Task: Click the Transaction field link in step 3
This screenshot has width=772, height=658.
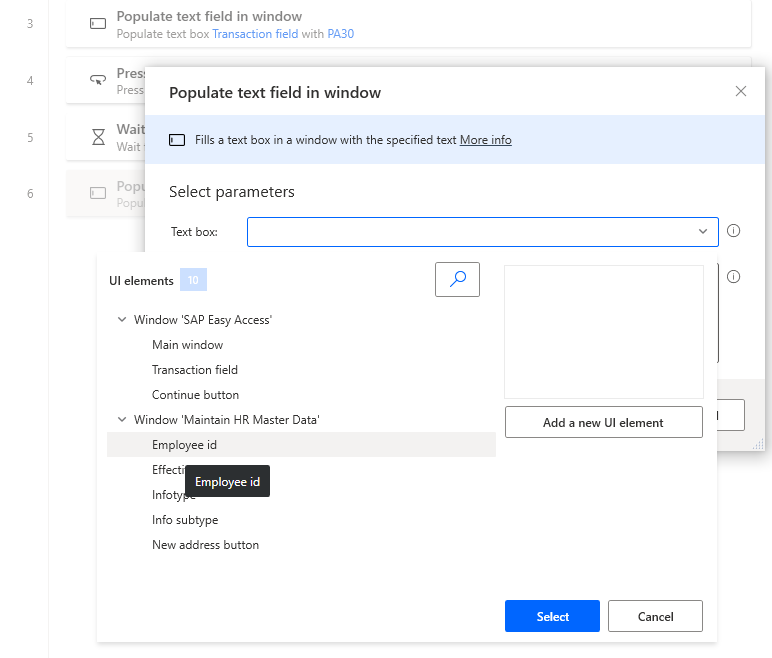Action: [x=255, y=34]
